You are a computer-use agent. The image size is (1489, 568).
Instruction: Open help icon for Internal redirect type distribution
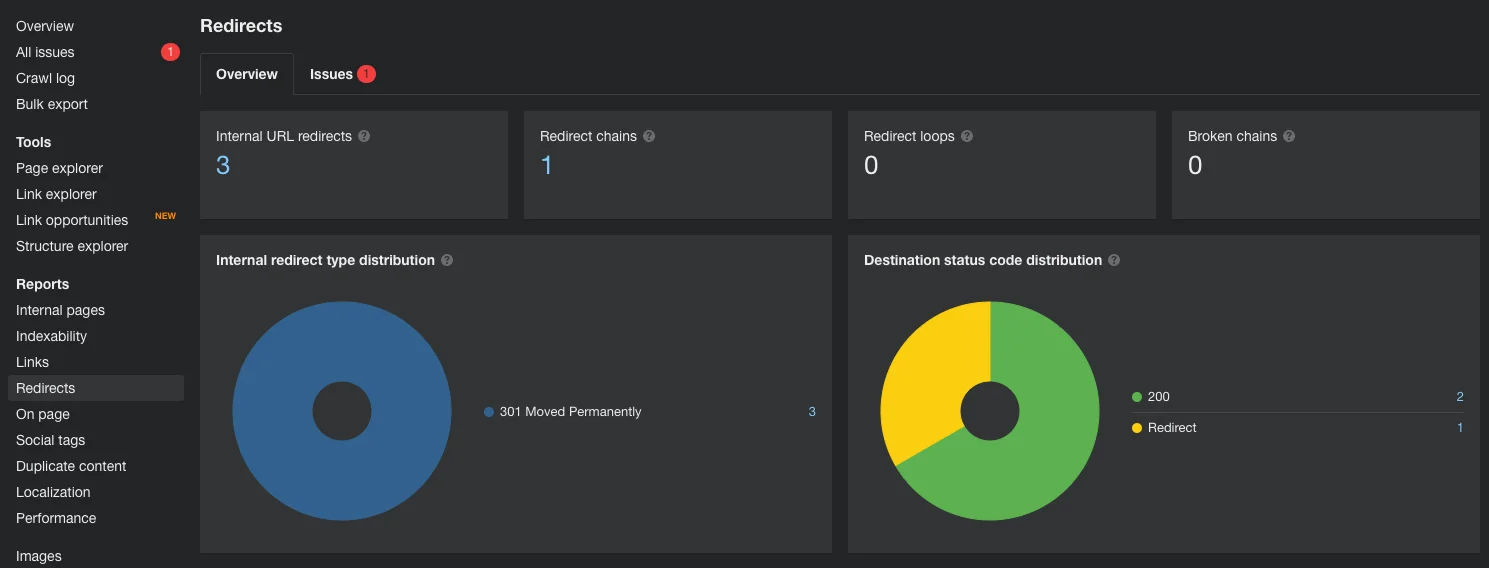coord(447,260)
